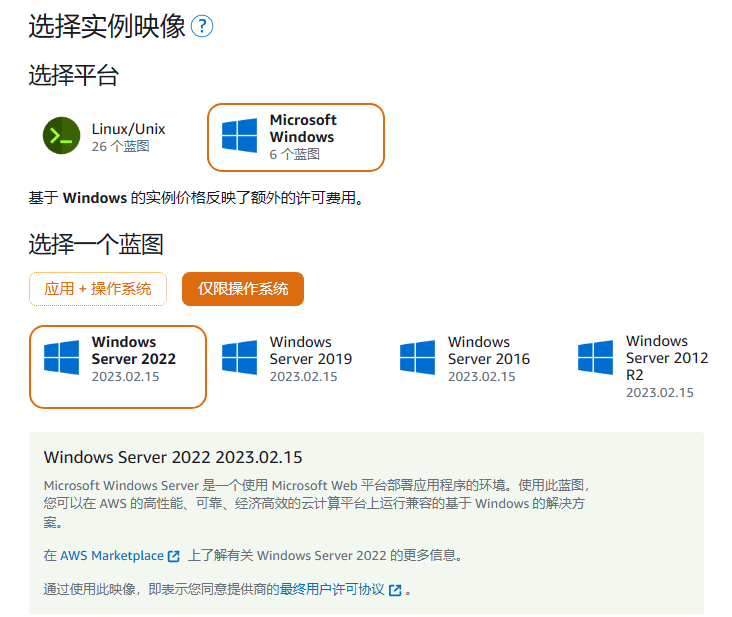Click the Windows Server 2012 R2 logo
Viewport: 732px width, 617px height.
(595, 358)
